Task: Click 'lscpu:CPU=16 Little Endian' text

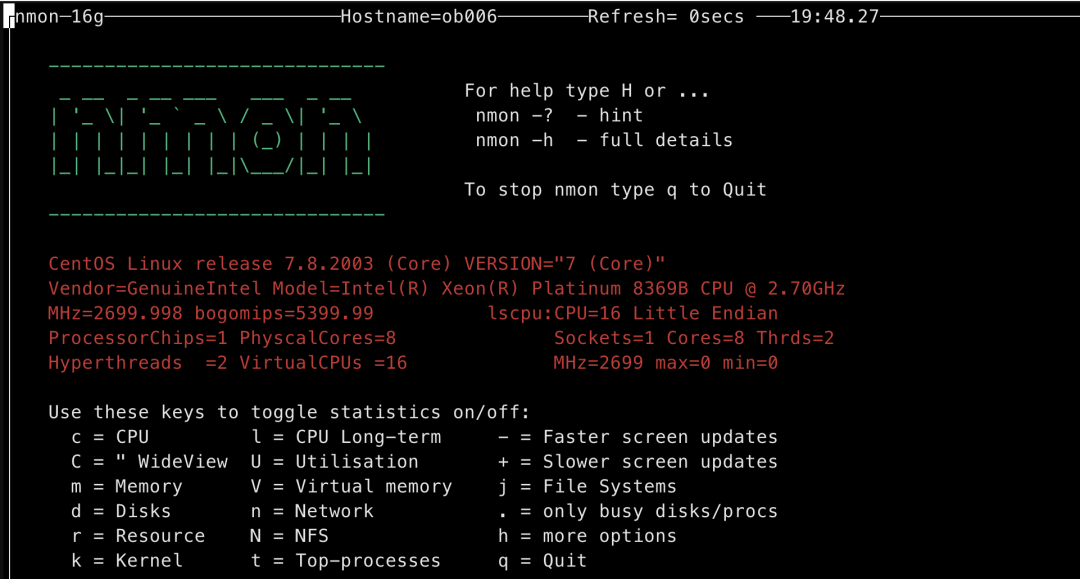Action: (632, 313)
